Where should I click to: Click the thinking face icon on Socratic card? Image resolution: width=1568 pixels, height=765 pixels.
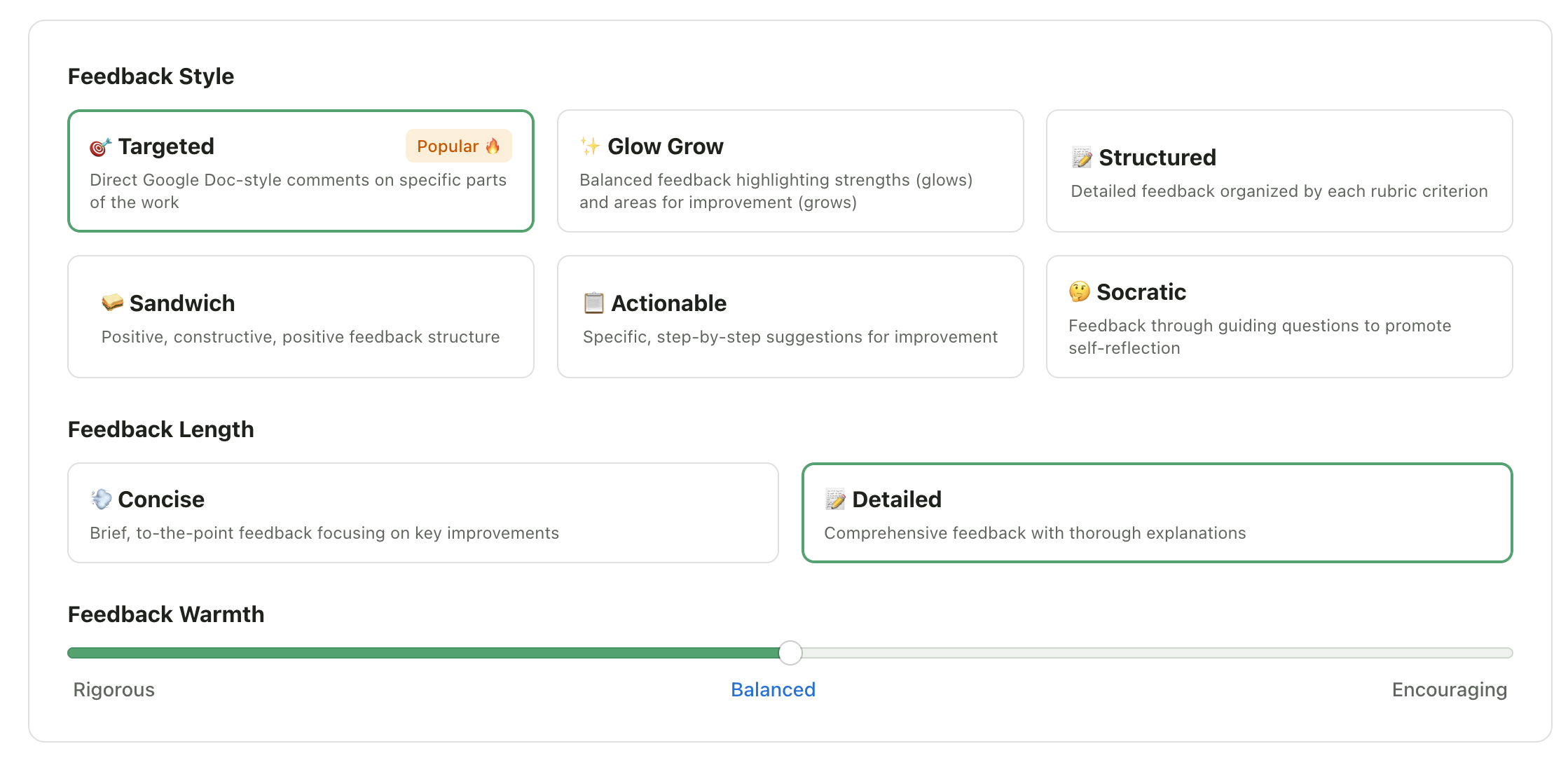click(1079, 291)
